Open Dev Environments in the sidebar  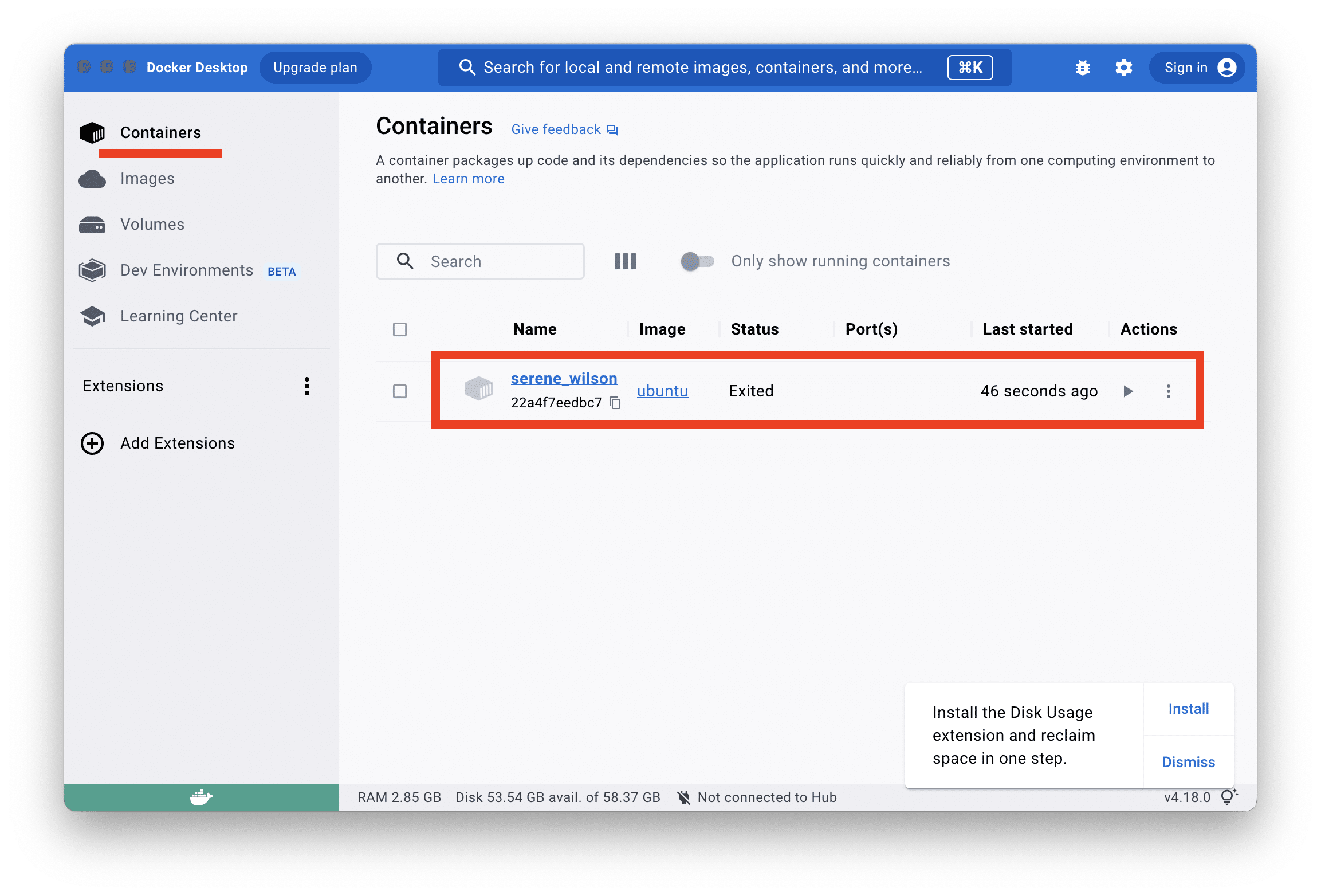[187, 270]
